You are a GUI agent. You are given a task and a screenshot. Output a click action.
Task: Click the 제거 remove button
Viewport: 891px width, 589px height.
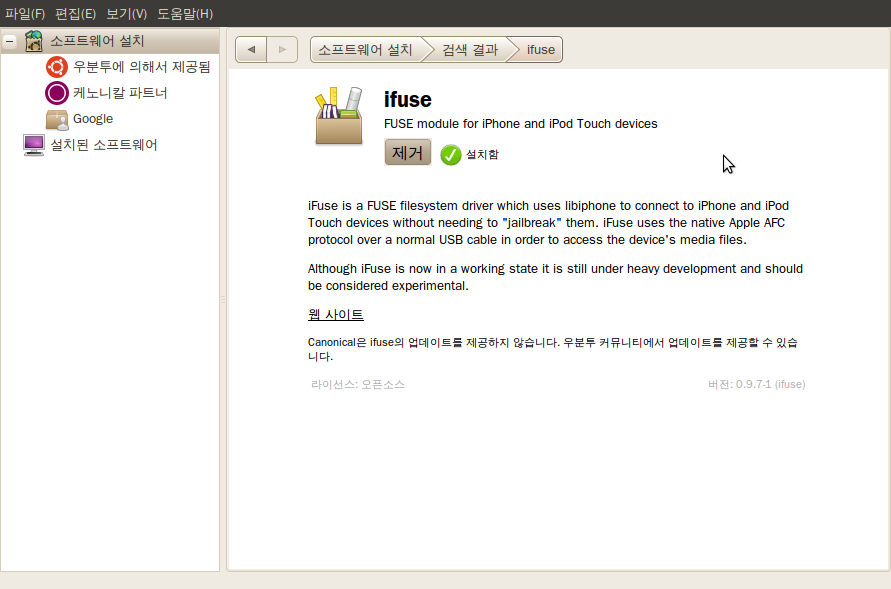(407, 152)
